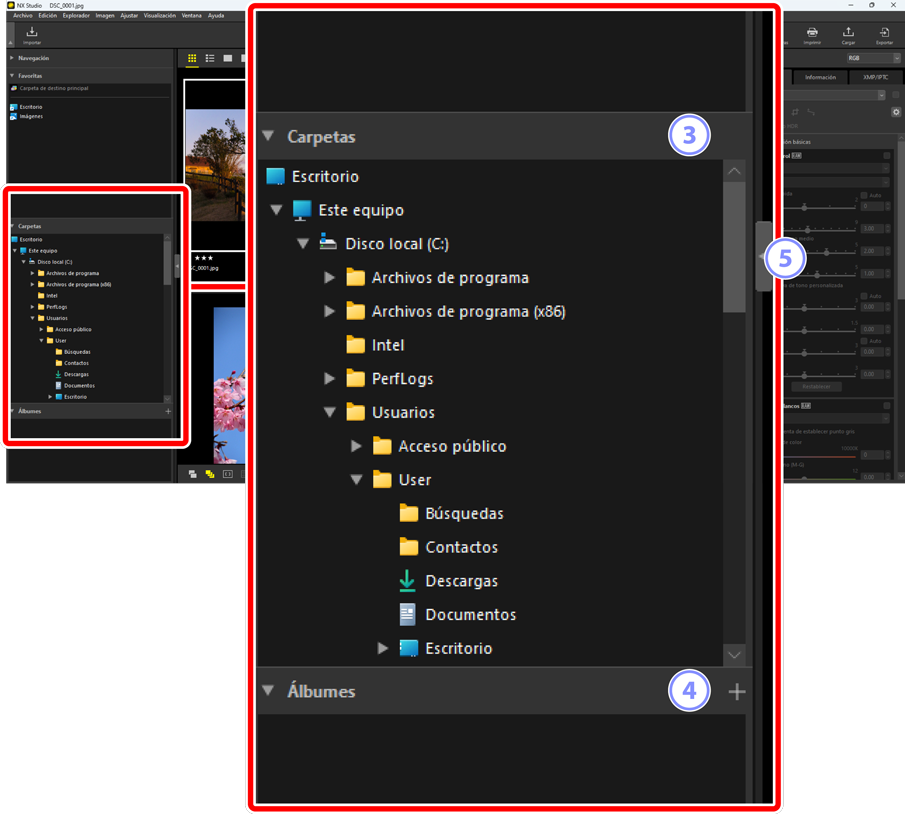Switch to the XMP/IPTC tab
Image resolution: width=905 pixels, height=814 pixels.
[874, 77]
